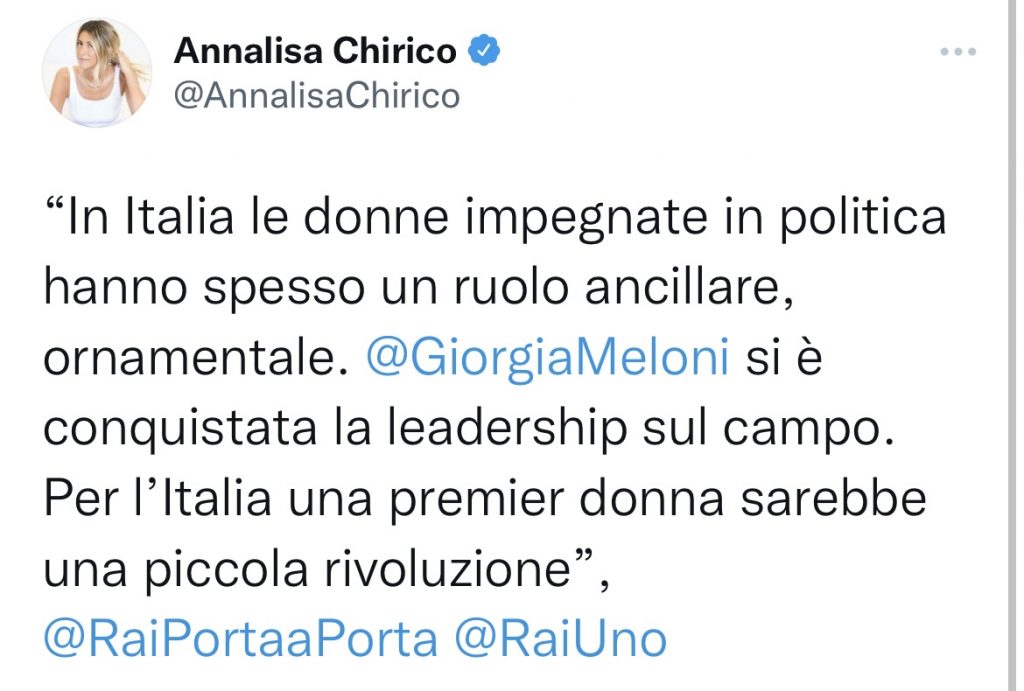
Task: Click the tweet's first line about Italia
Action: 496,217
